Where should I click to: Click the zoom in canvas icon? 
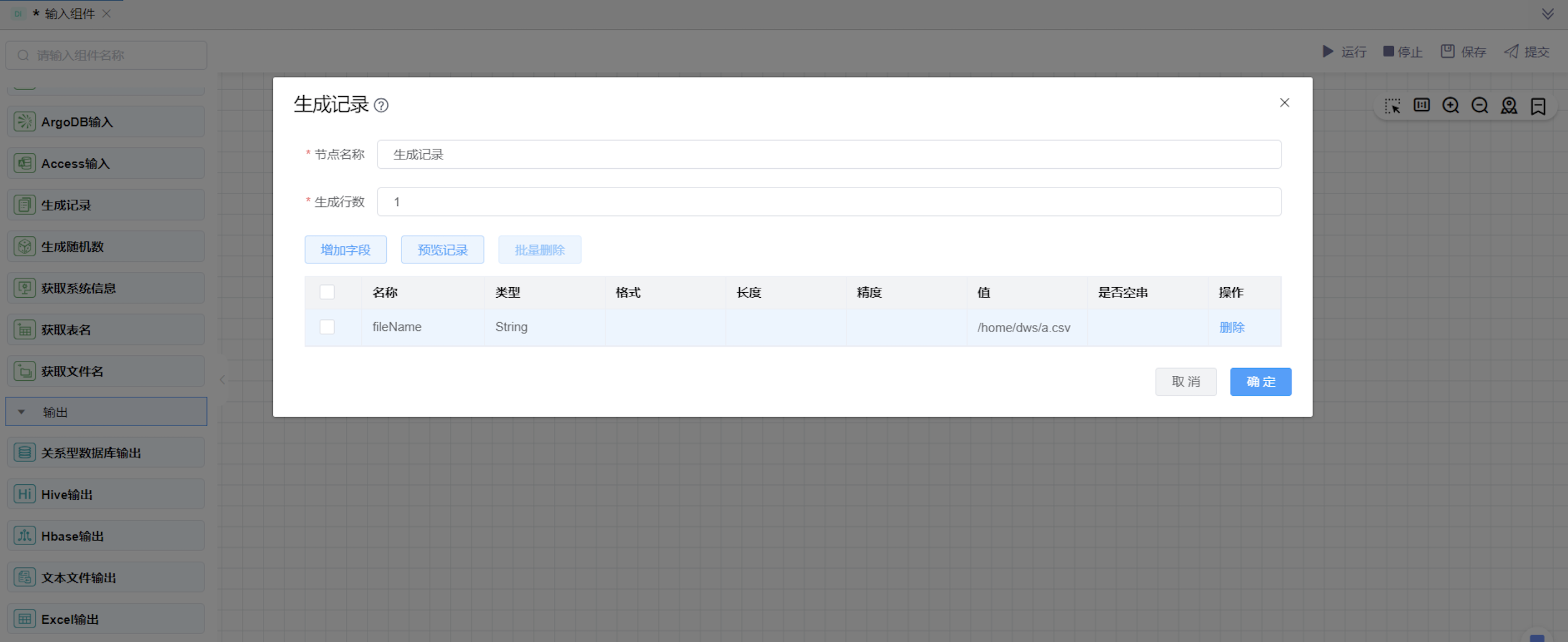(1451, 105)
